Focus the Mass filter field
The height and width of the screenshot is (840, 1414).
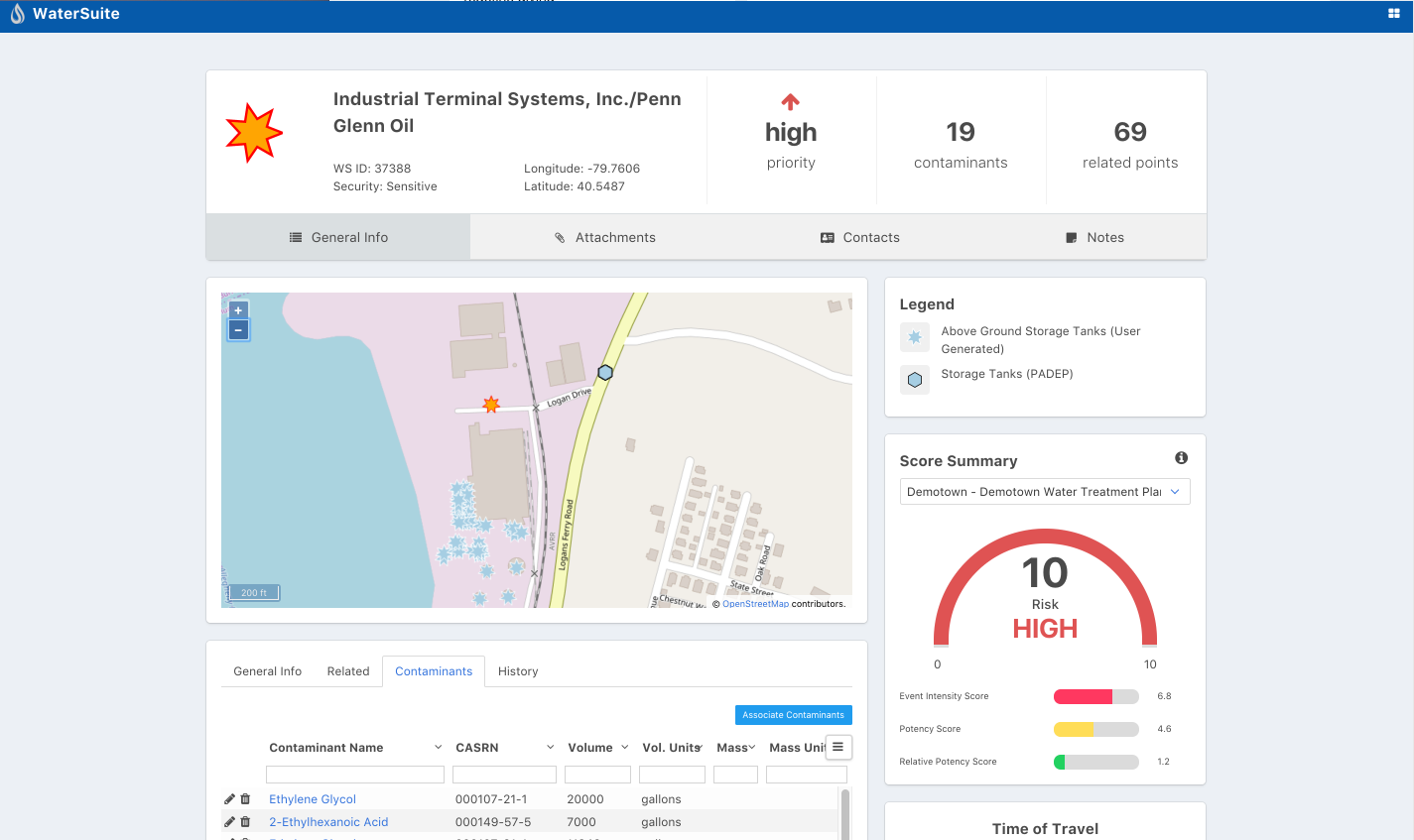pyautogui.click(x=735, y=775)
